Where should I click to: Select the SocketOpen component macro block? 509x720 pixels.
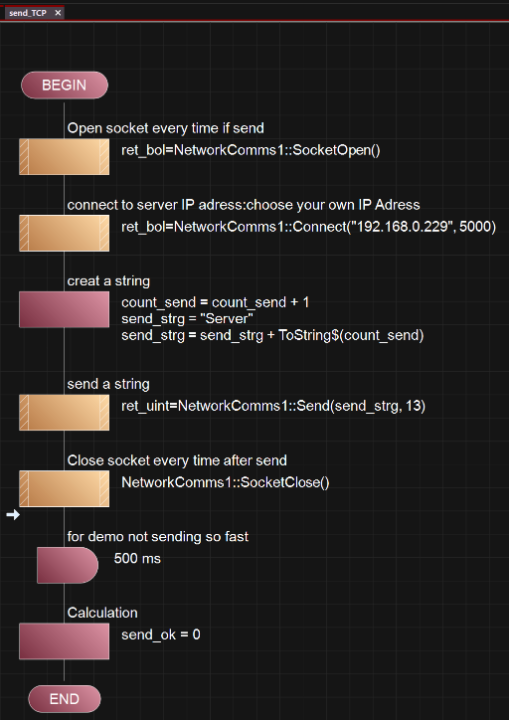(x=64, y=157)
